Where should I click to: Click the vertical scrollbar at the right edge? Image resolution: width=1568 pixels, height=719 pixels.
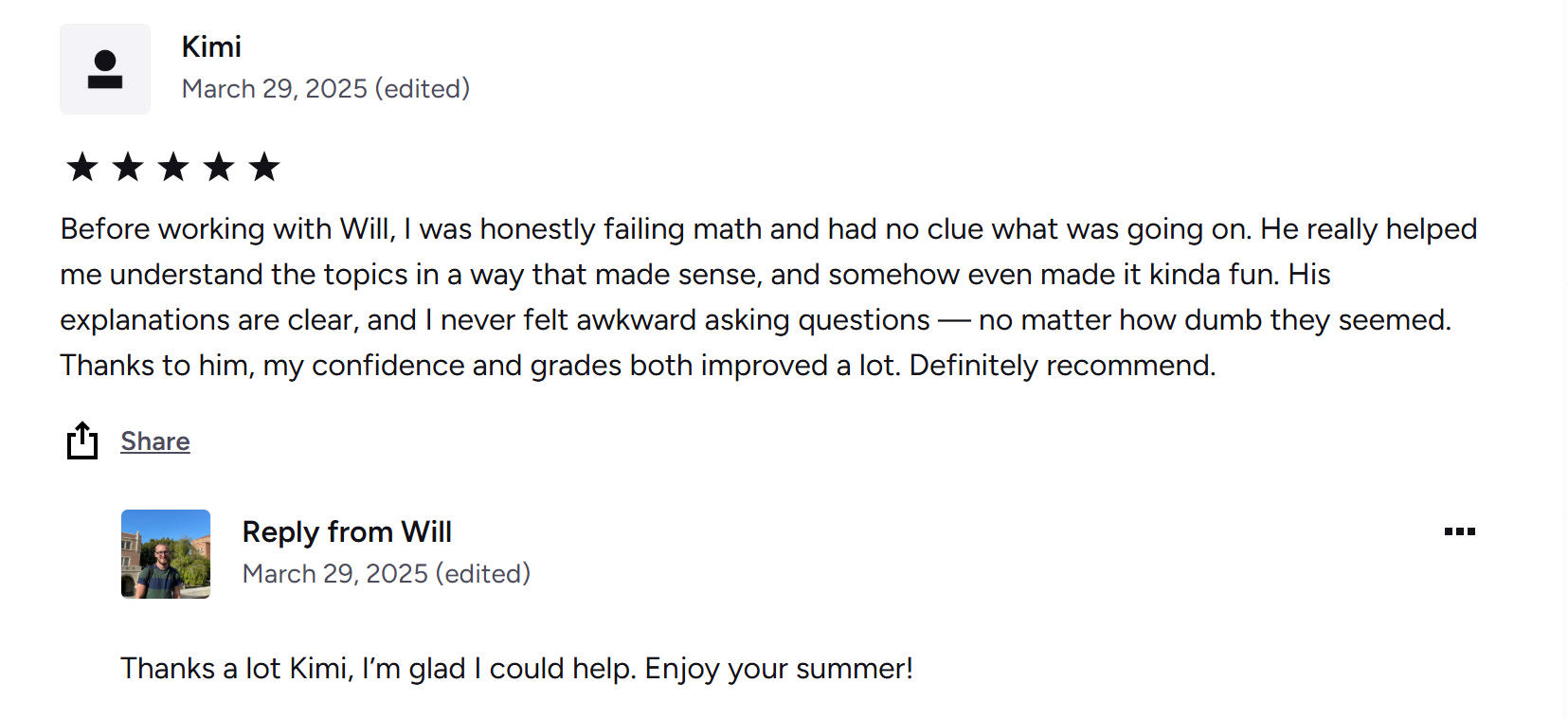point(1563,360)
